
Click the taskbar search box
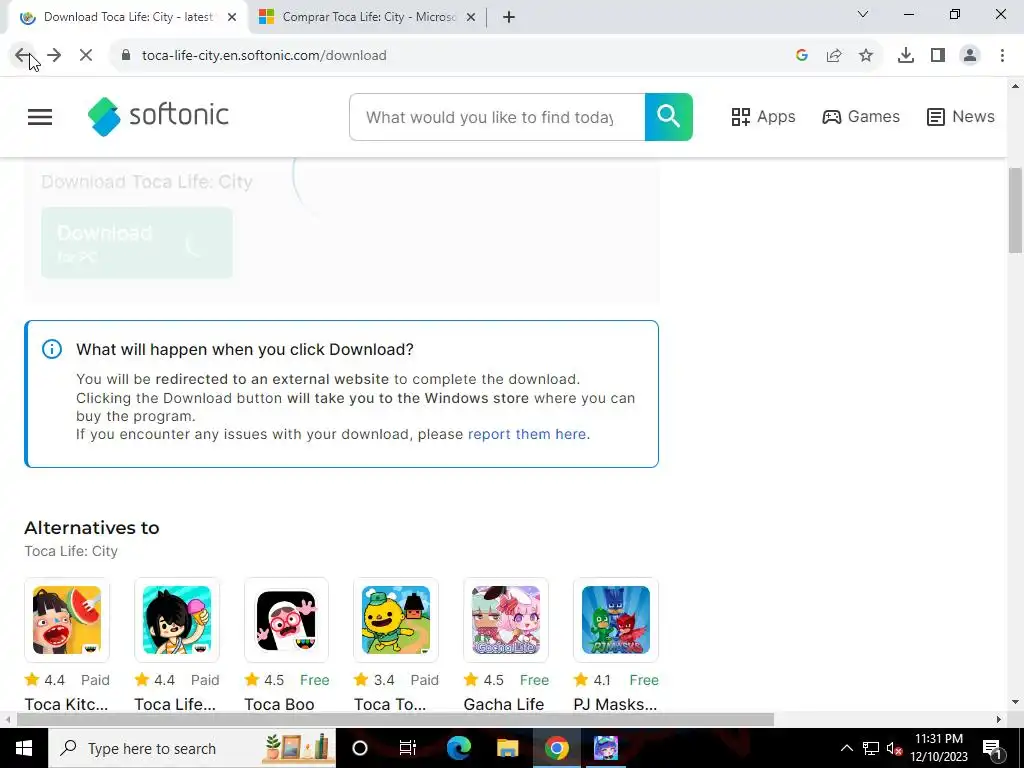coord(192,748)
